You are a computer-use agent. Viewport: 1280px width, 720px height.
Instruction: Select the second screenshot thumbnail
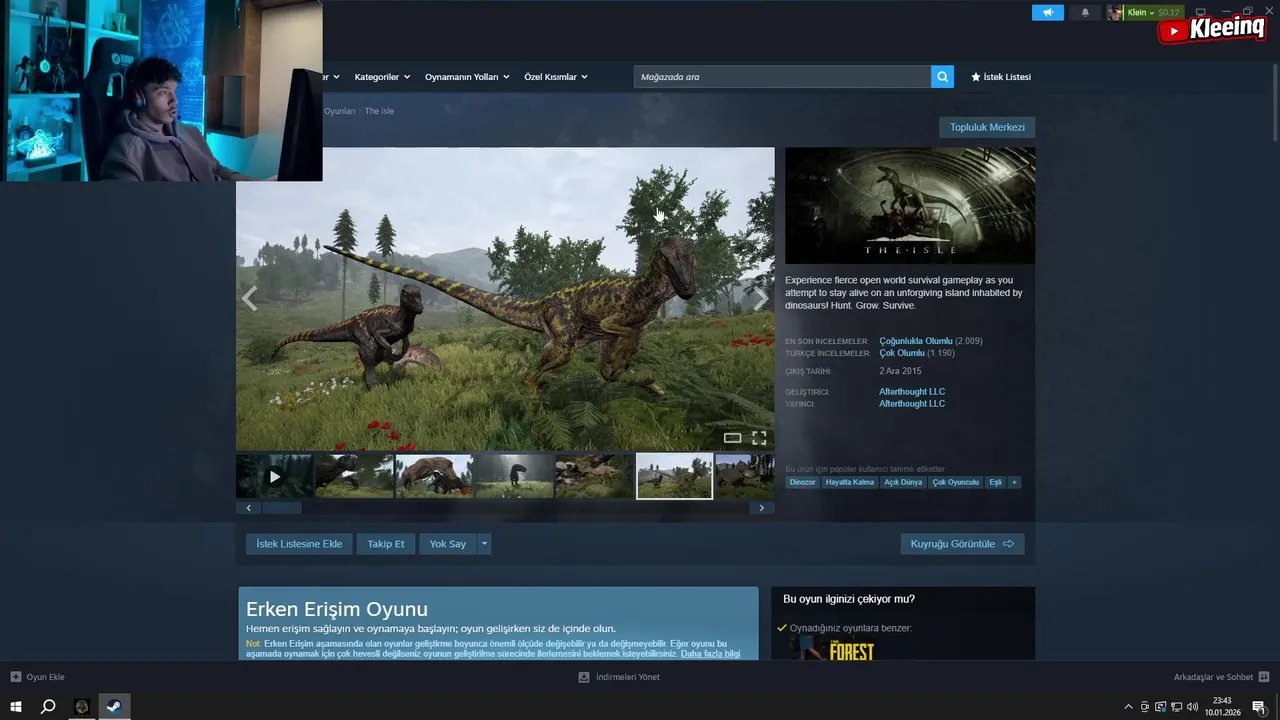(x=354, y=476)
